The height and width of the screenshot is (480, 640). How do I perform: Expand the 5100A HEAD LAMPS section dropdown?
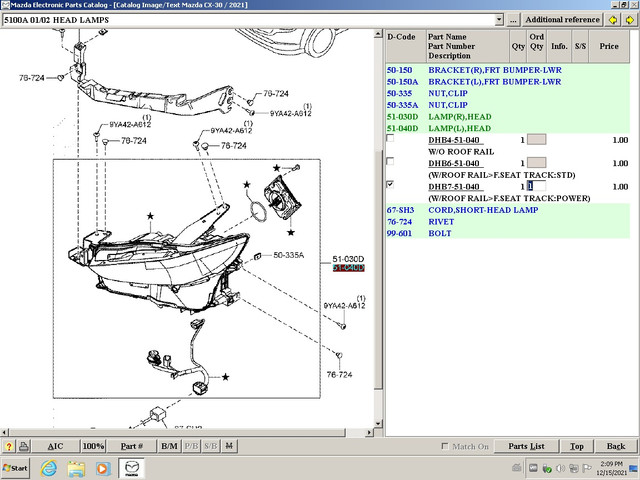point(499,20)
